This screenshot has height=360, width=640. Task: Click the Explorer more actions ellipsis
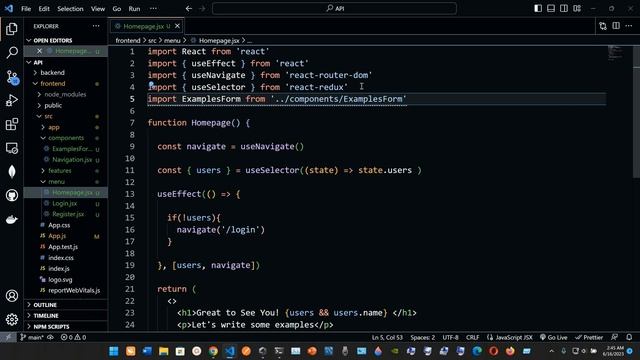pos(96,26)
